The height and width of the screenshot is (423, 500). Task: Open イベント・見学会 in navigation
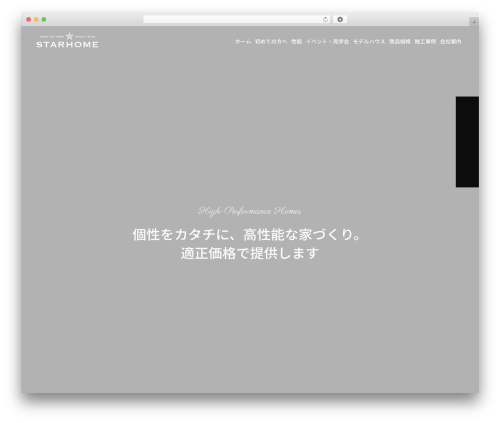click(327, 42)
